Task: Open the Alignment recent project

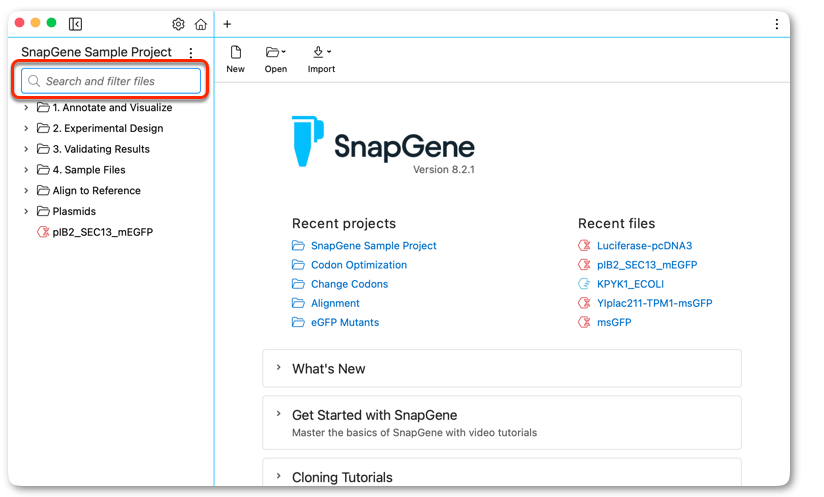Action: (335, 303)
